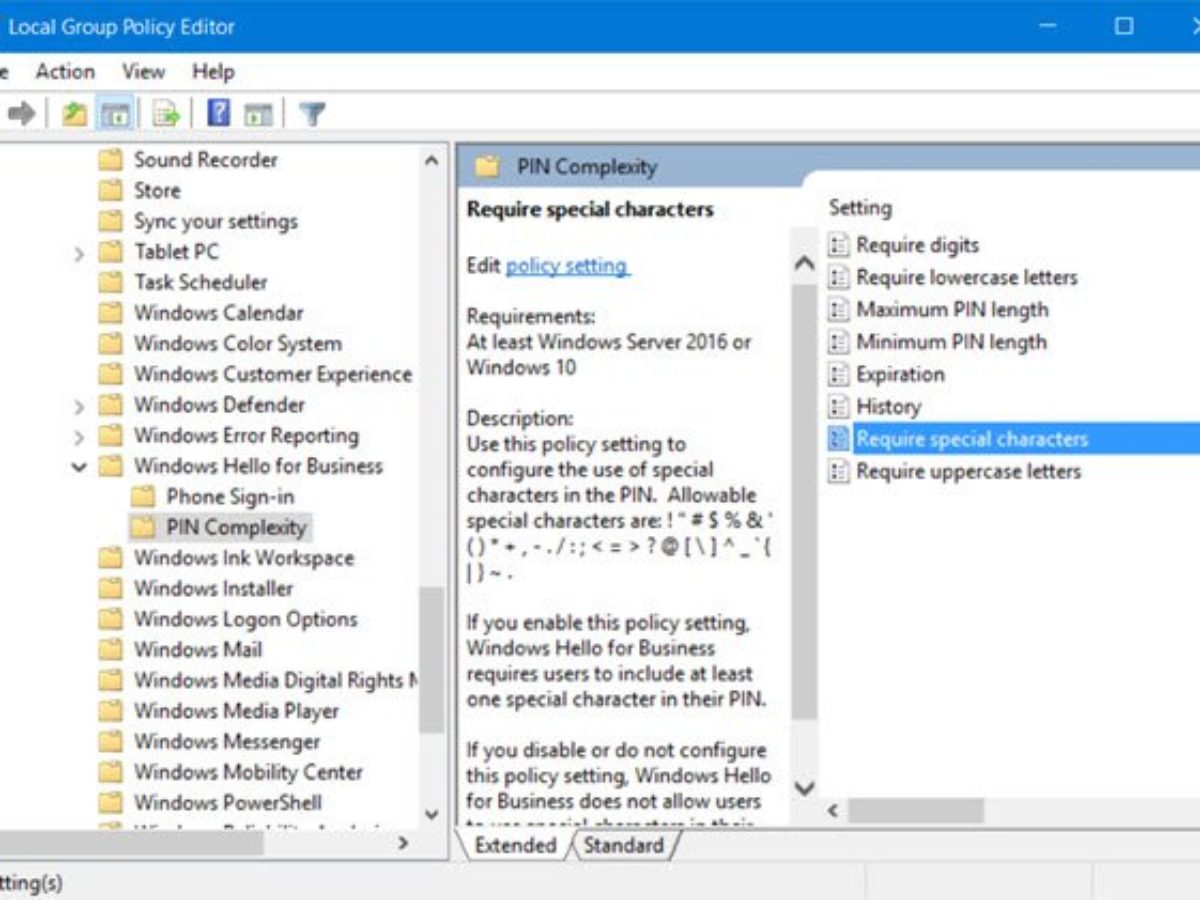Click the tree pane vertical scrollbar thumb
Screen dimensions: 1200x900
click(x=431, y=660)
